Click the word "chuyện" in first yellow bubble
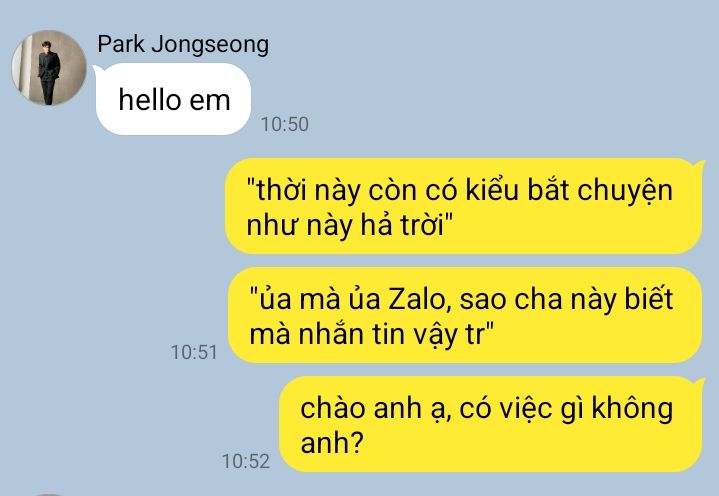Screen dimensions: 719x496 pyautogui.click(x=625, y=191)
